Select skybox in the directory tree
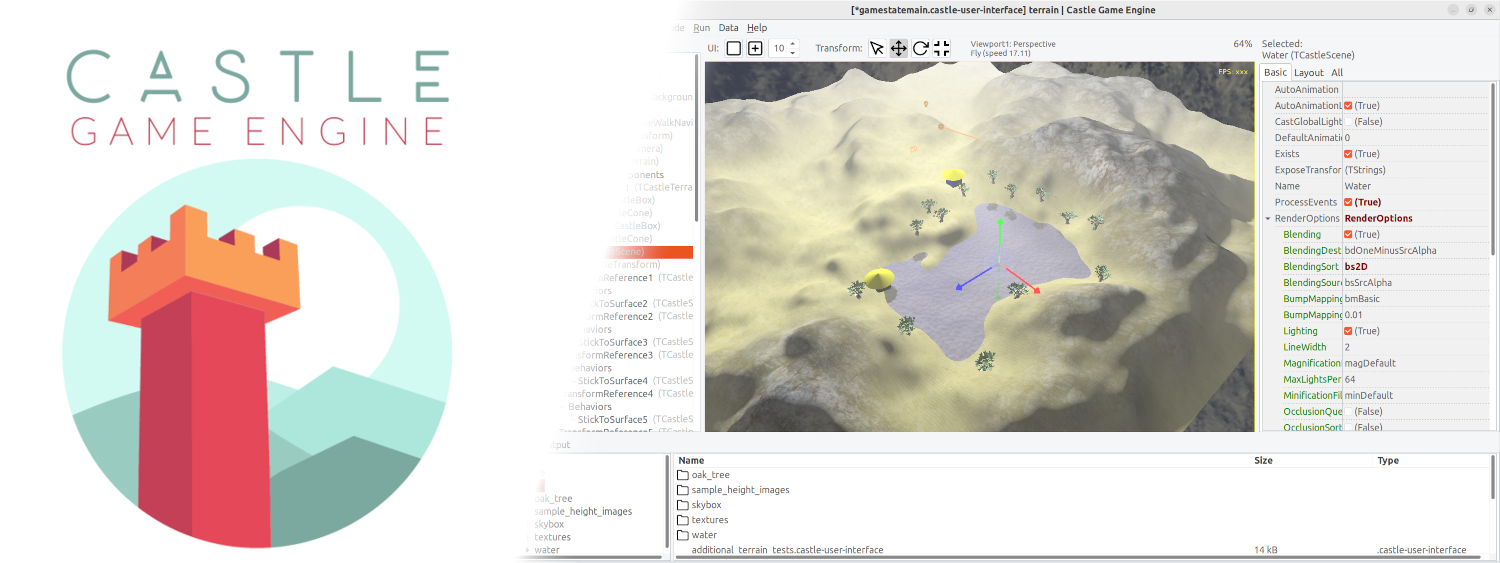Screen dimensions: 1500x563 pos(550,524)
